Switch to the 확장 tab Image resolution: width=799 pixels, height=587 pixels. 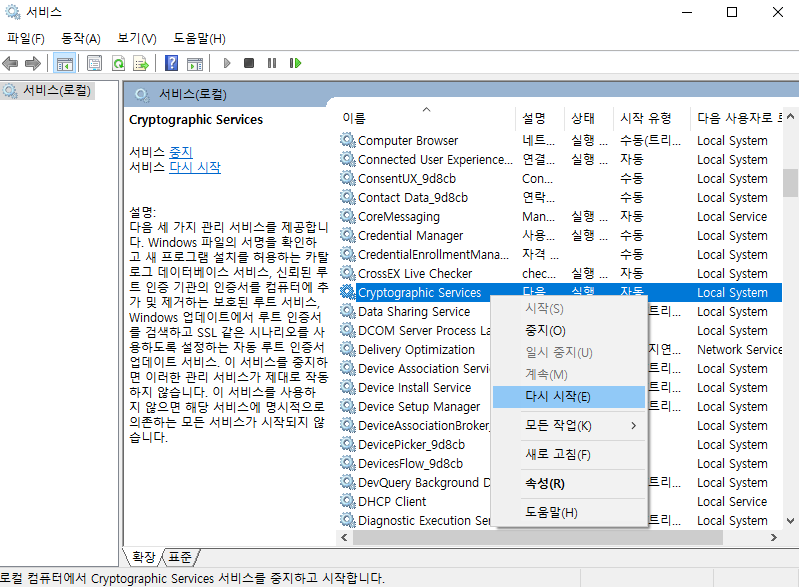tap(143, 557)
